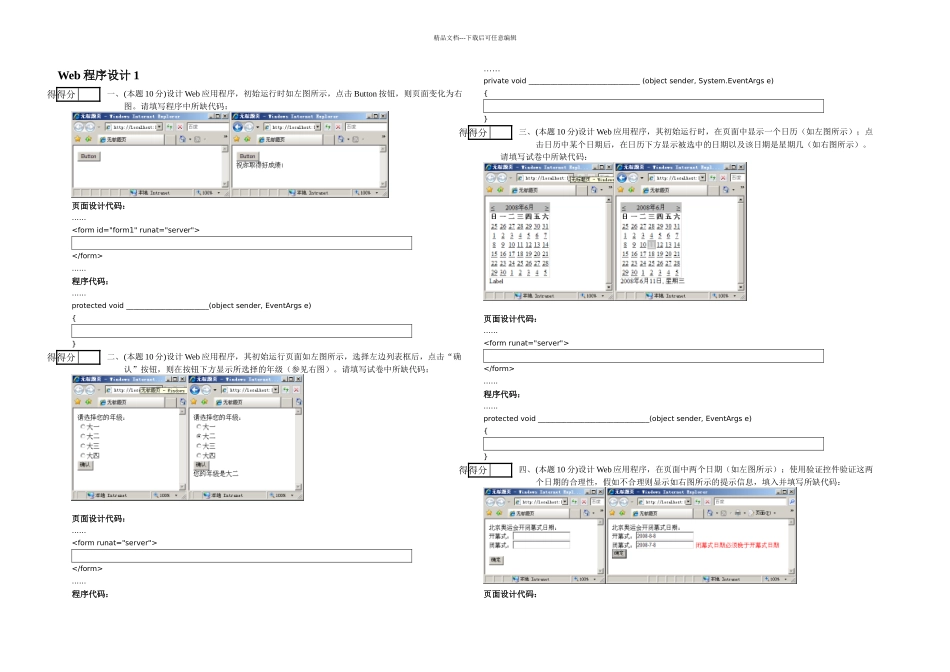Click Favorites star in question 3 left calendar browser
Image resolution: width=950 pixels, height=672 pixels.
[x=490, y=190]
